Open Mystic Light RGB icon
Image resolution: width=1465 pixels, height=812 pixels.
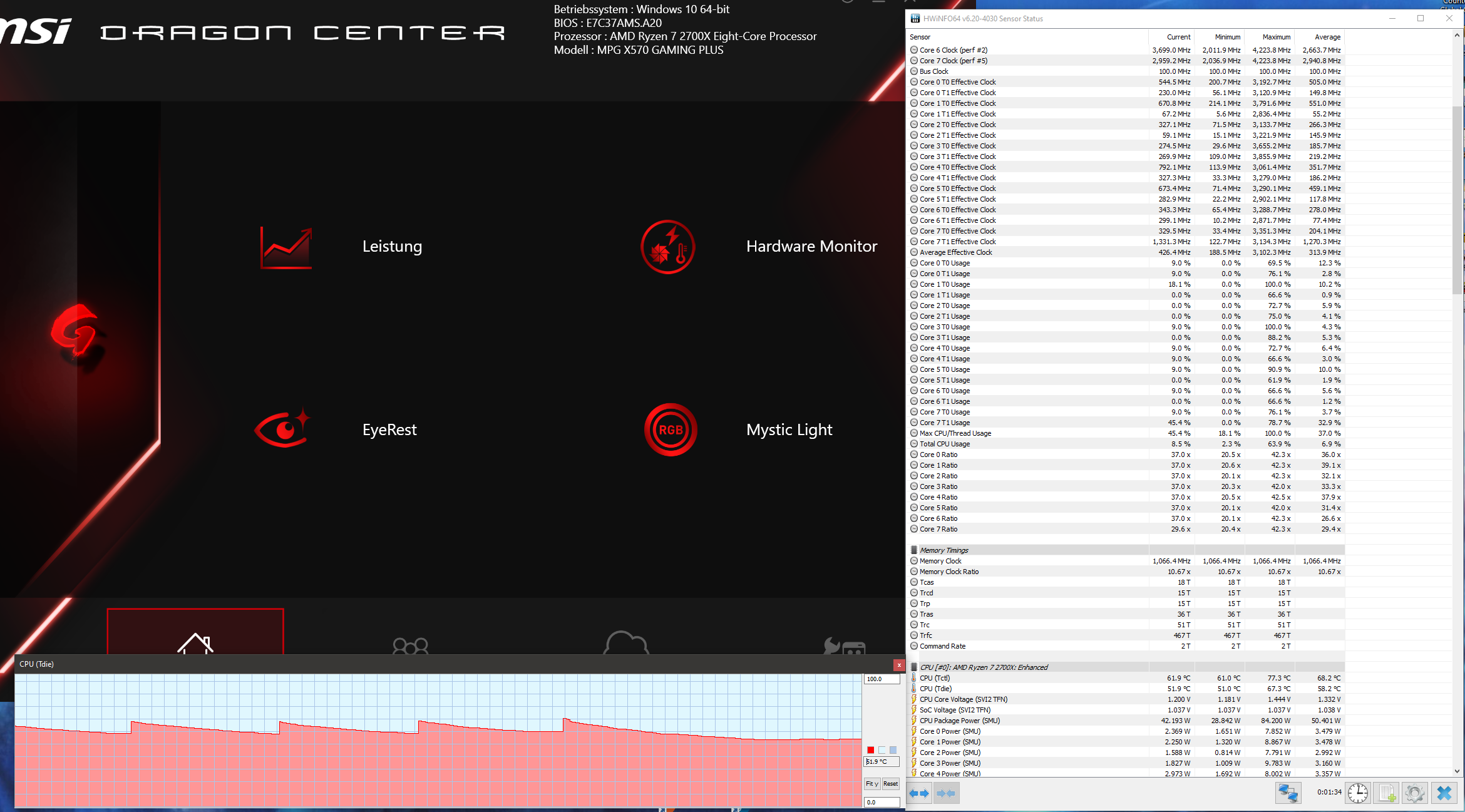coord(671,430)
